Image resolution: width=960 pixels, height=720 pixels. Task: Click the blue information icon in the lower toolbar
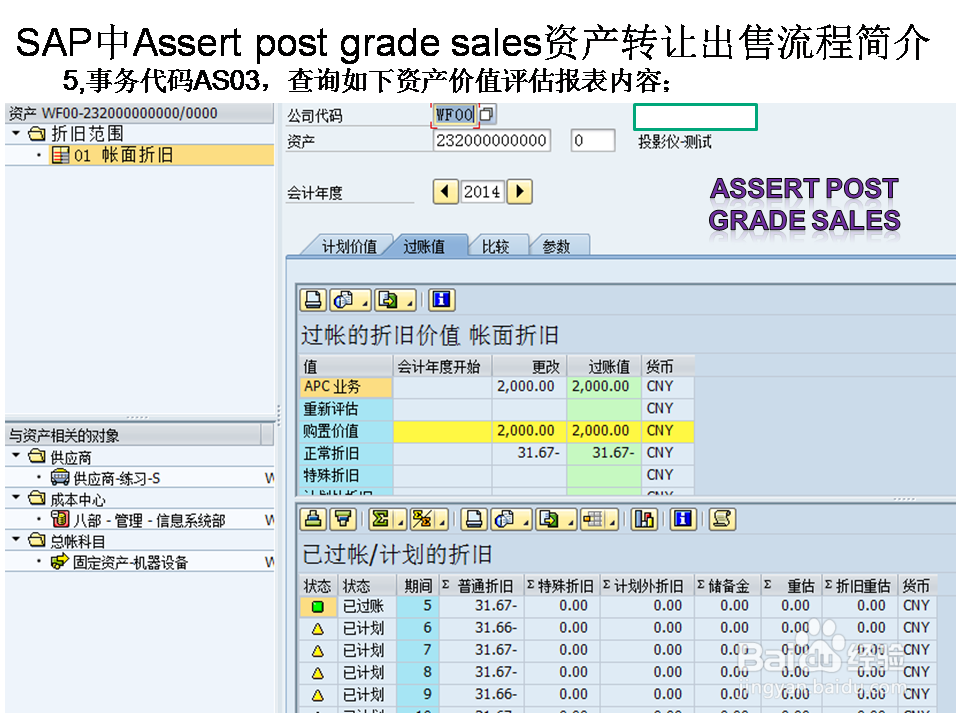683,520
